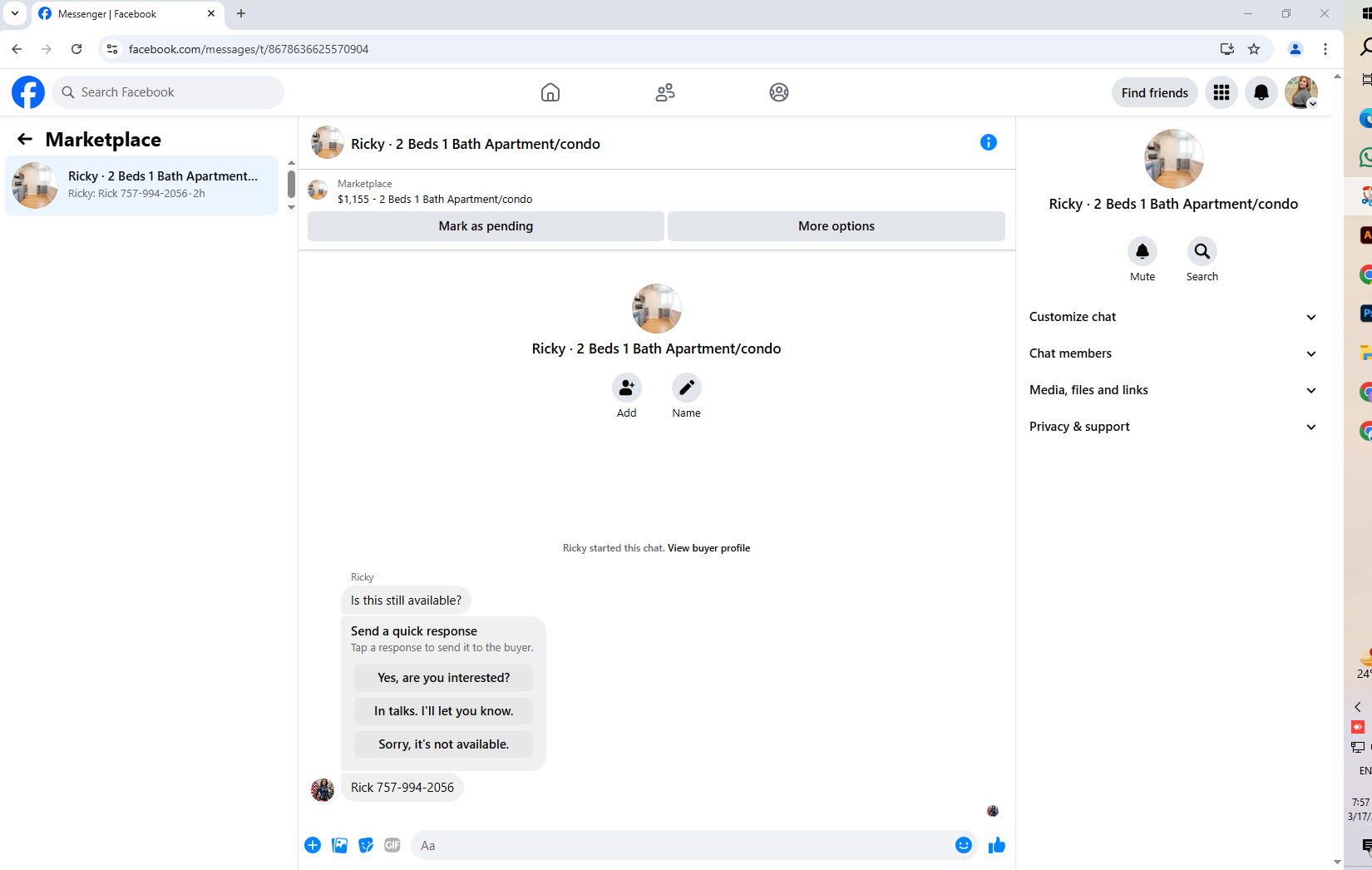Focus the Aa message input box
Viewport: 1372px width, 870px height.
click(x=682, y=845)
